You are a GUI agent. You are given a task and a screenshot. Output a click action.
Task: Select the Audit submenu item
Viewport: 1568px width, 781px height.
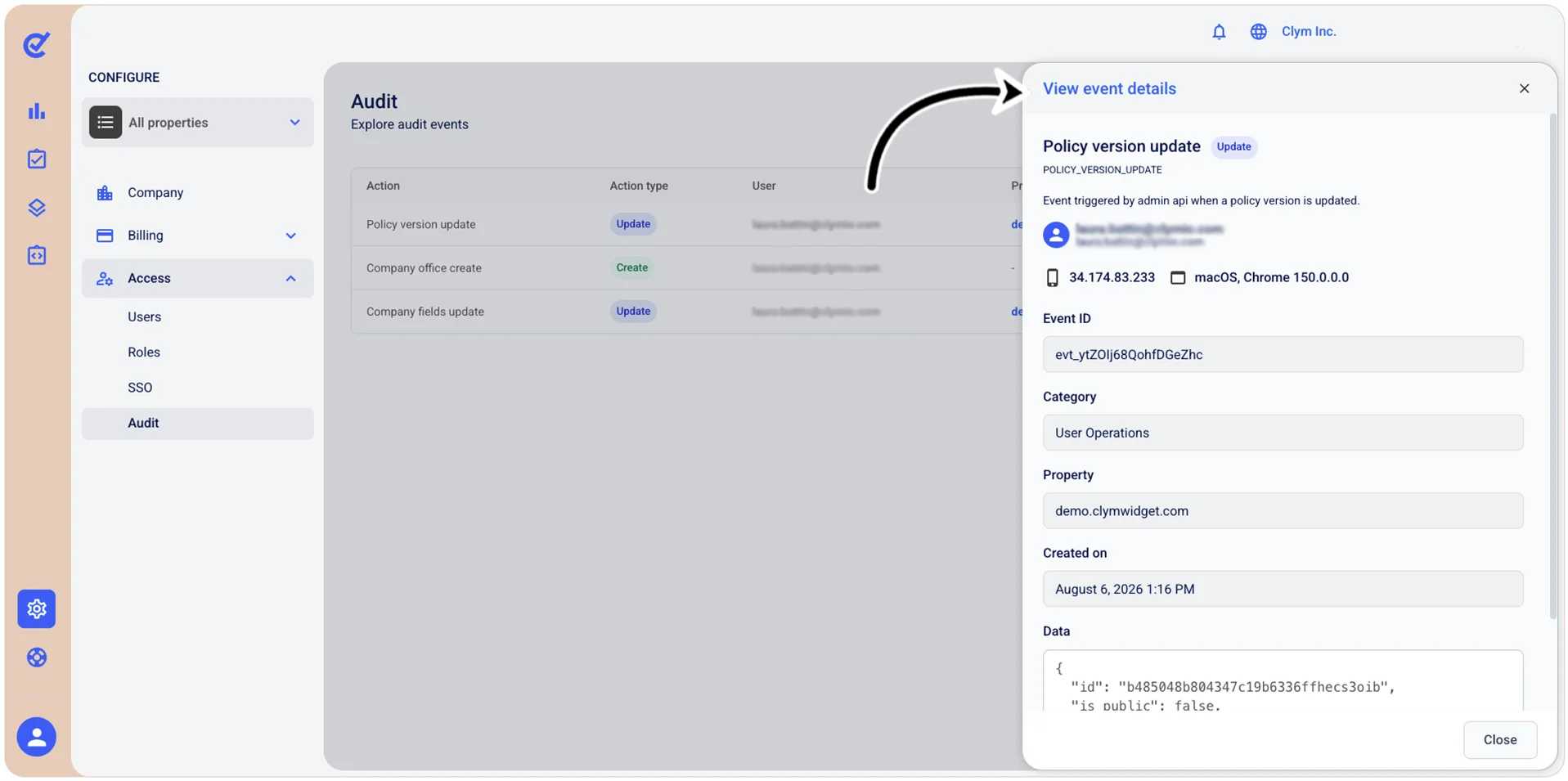point(198,424)
